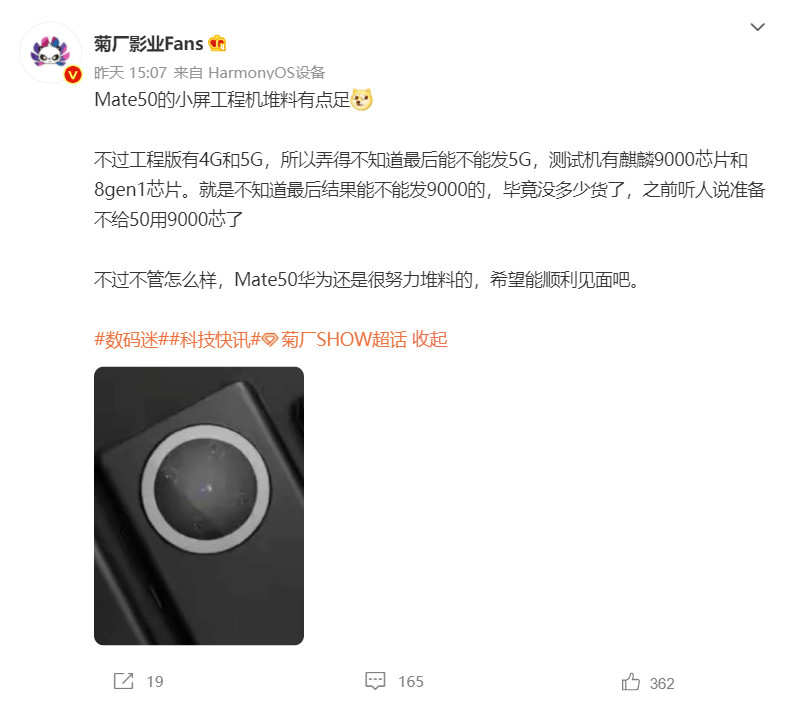Open the 菊厂影业Fans username link

pyautogui.click(x=149, y=44)
